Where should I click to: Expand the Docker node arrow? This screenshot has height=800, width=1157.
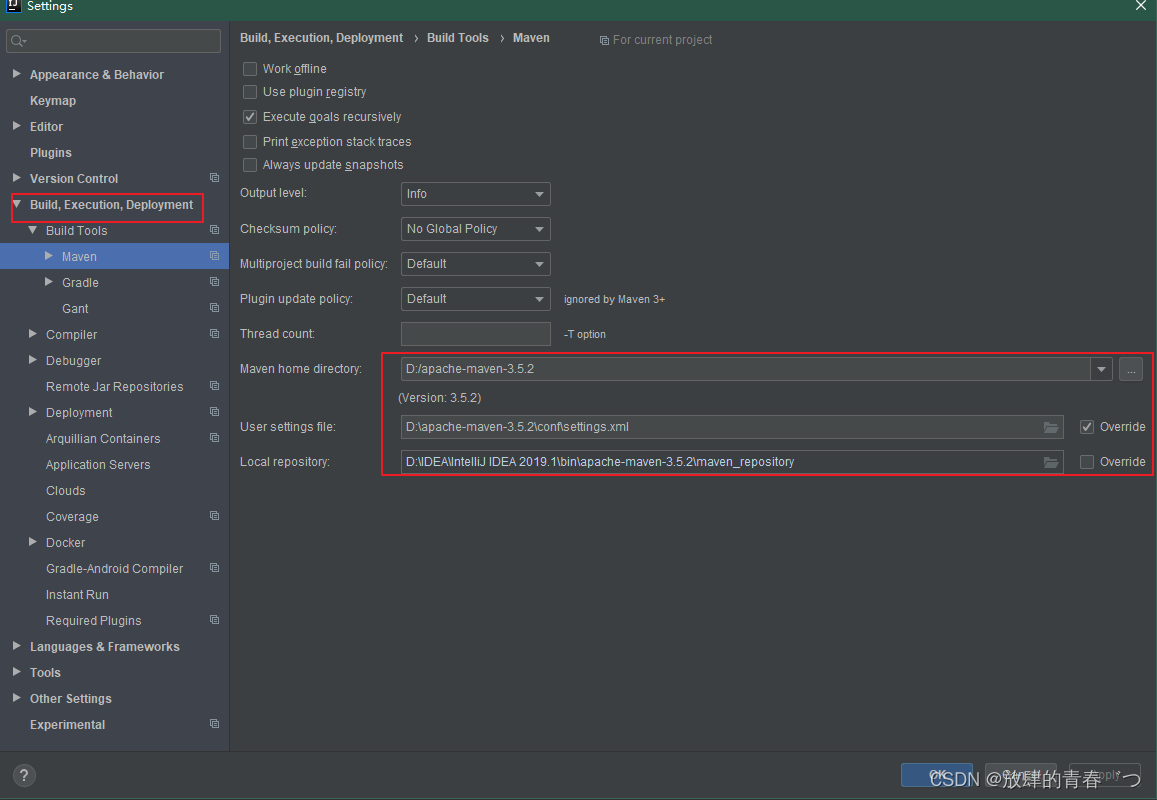pos(32,542)
